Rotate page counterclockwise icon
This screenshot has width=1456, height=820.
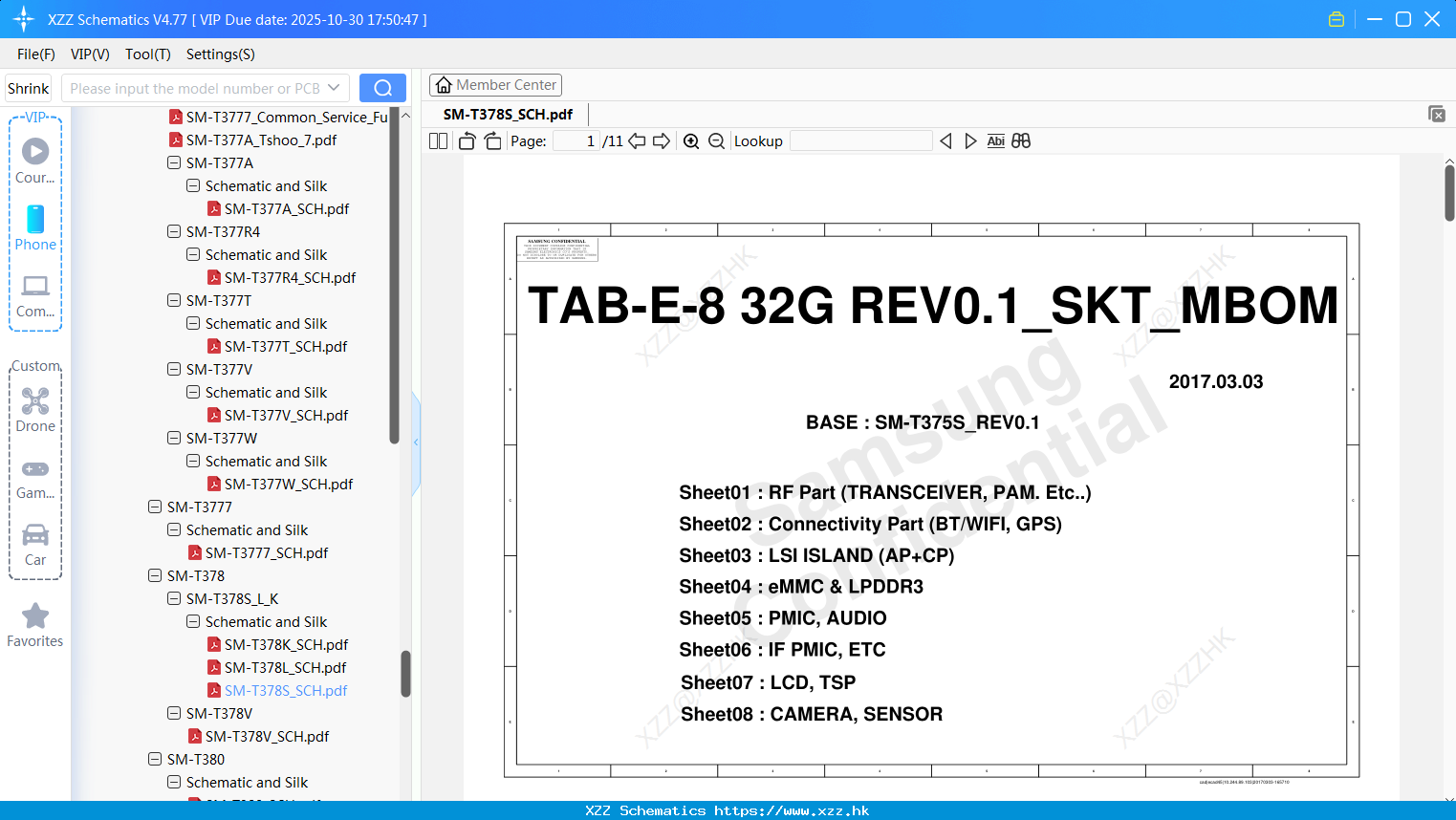467,141
